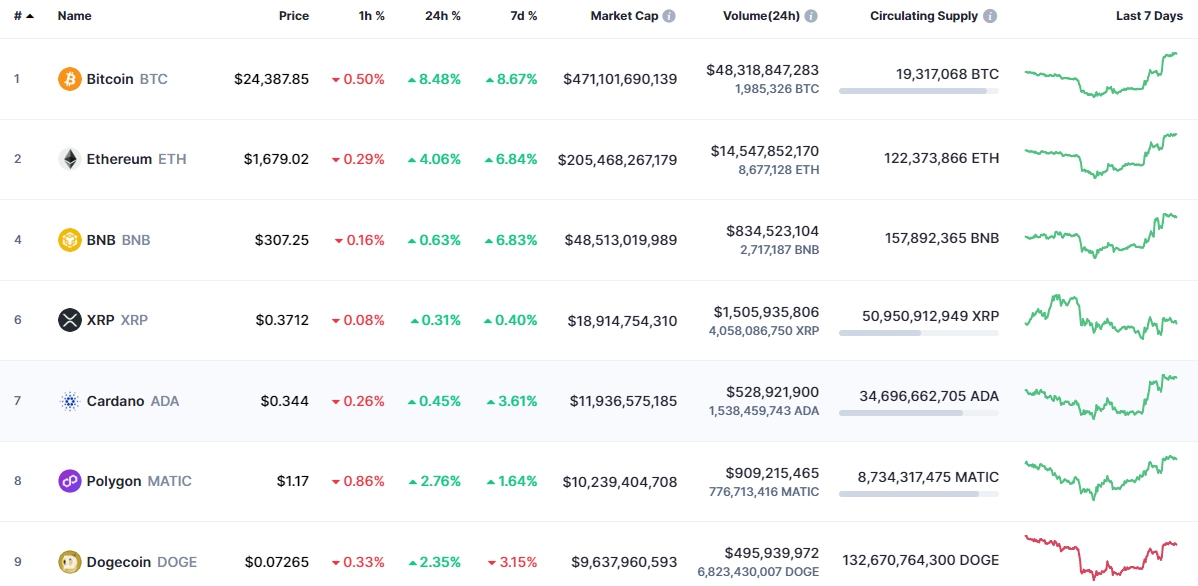This screenshot has height=586, width=1198.
Task: Open the Volume(24h) info icon
Action: tap(811, 16)
